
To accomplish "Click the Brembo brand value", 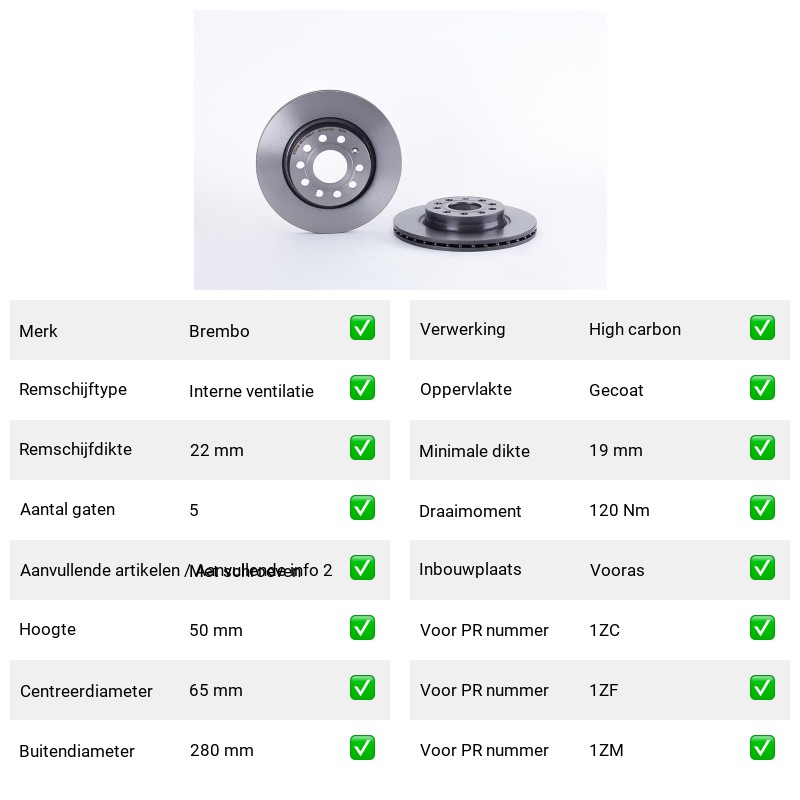I will 219,331.
